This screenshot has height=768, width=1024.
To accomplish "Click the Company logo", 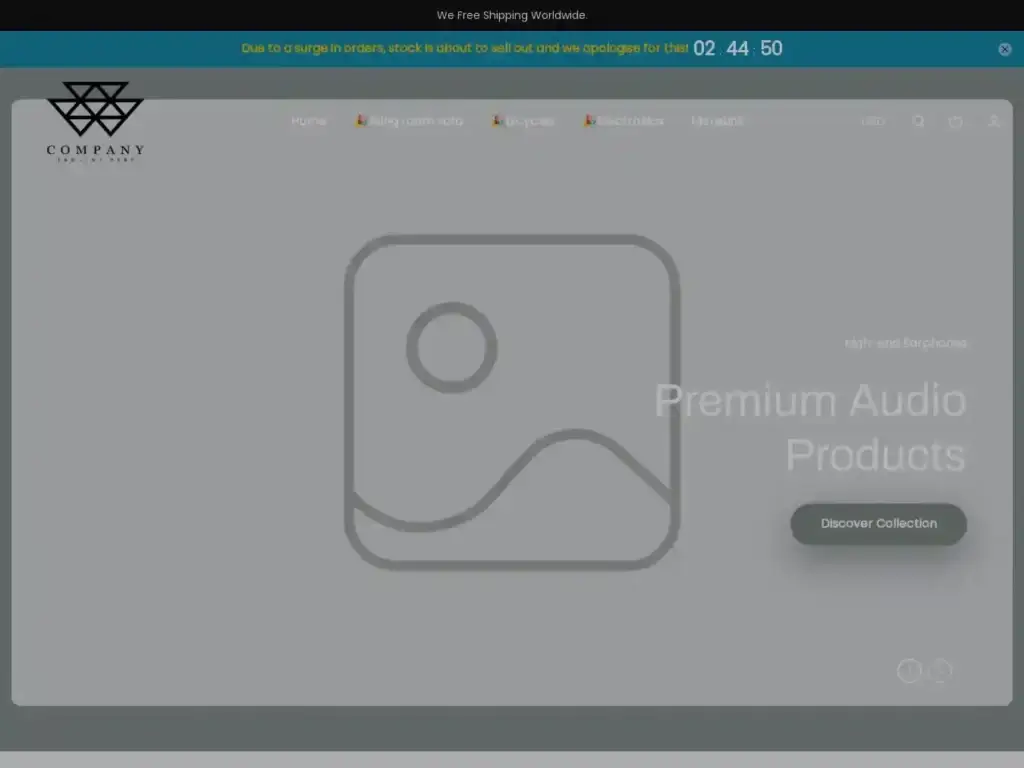I will pyautogui.click(x=94, y=122).
